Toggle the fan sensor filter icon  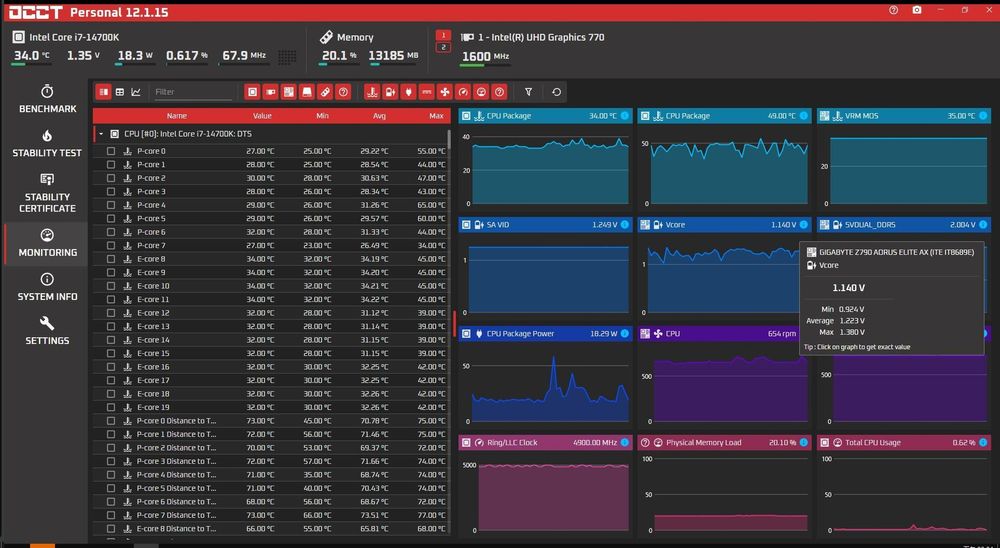pos(445,92)
